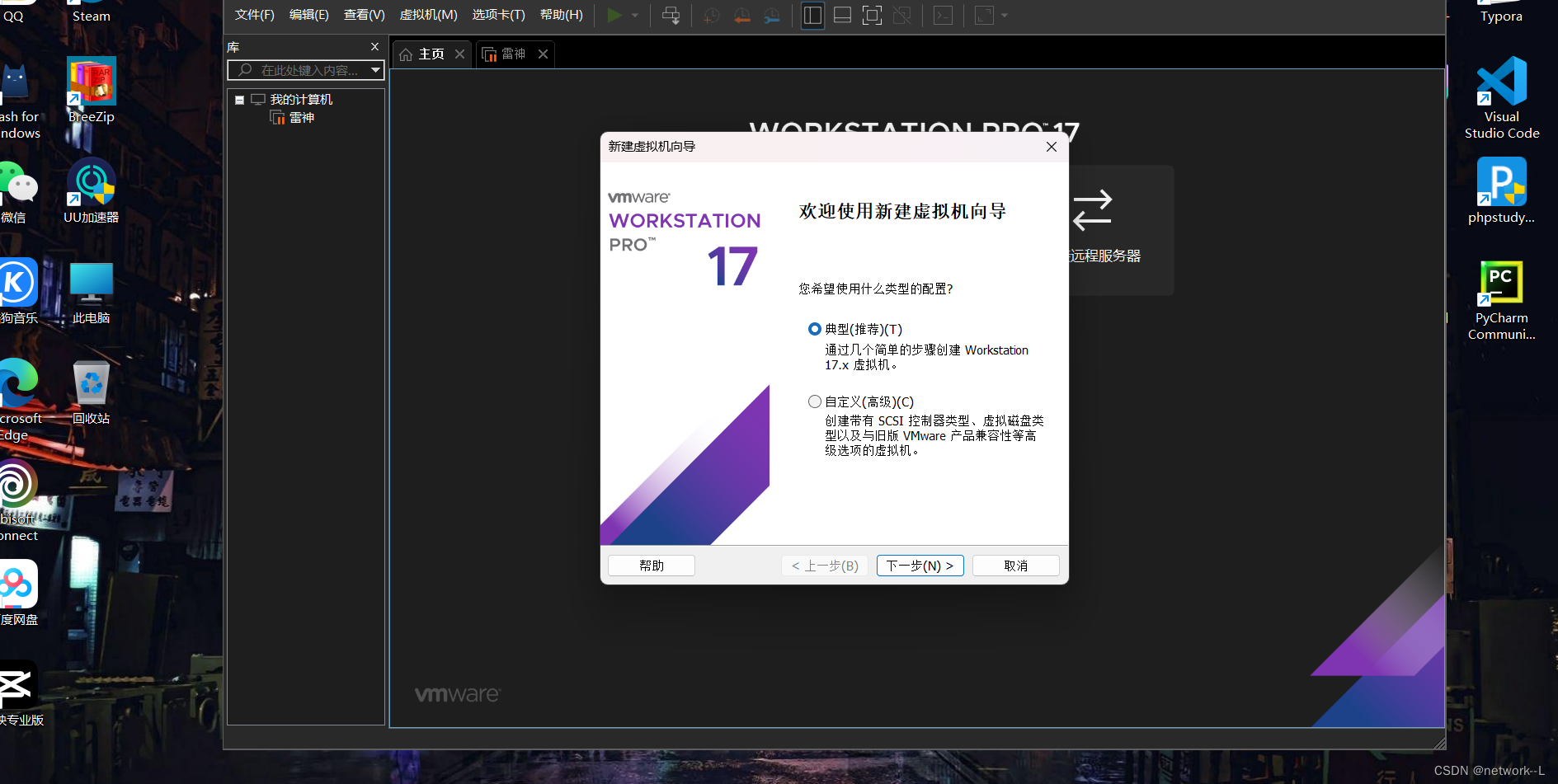This screenshot has width=1558, height=784.
Task: Collapse the 我的计算机 tree node
Action: click(x=240, y=100)
